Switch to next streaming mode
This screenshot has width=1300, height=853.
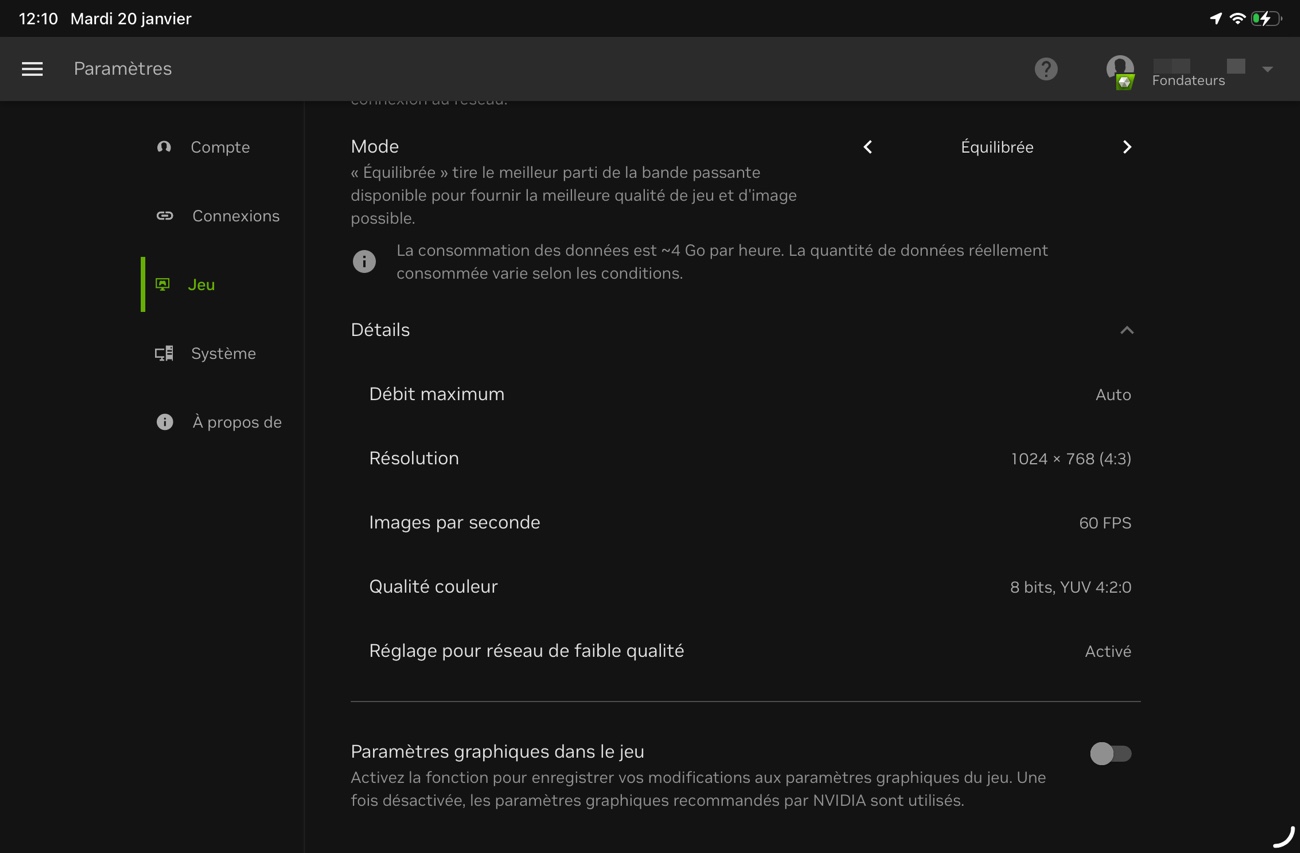1127,147
